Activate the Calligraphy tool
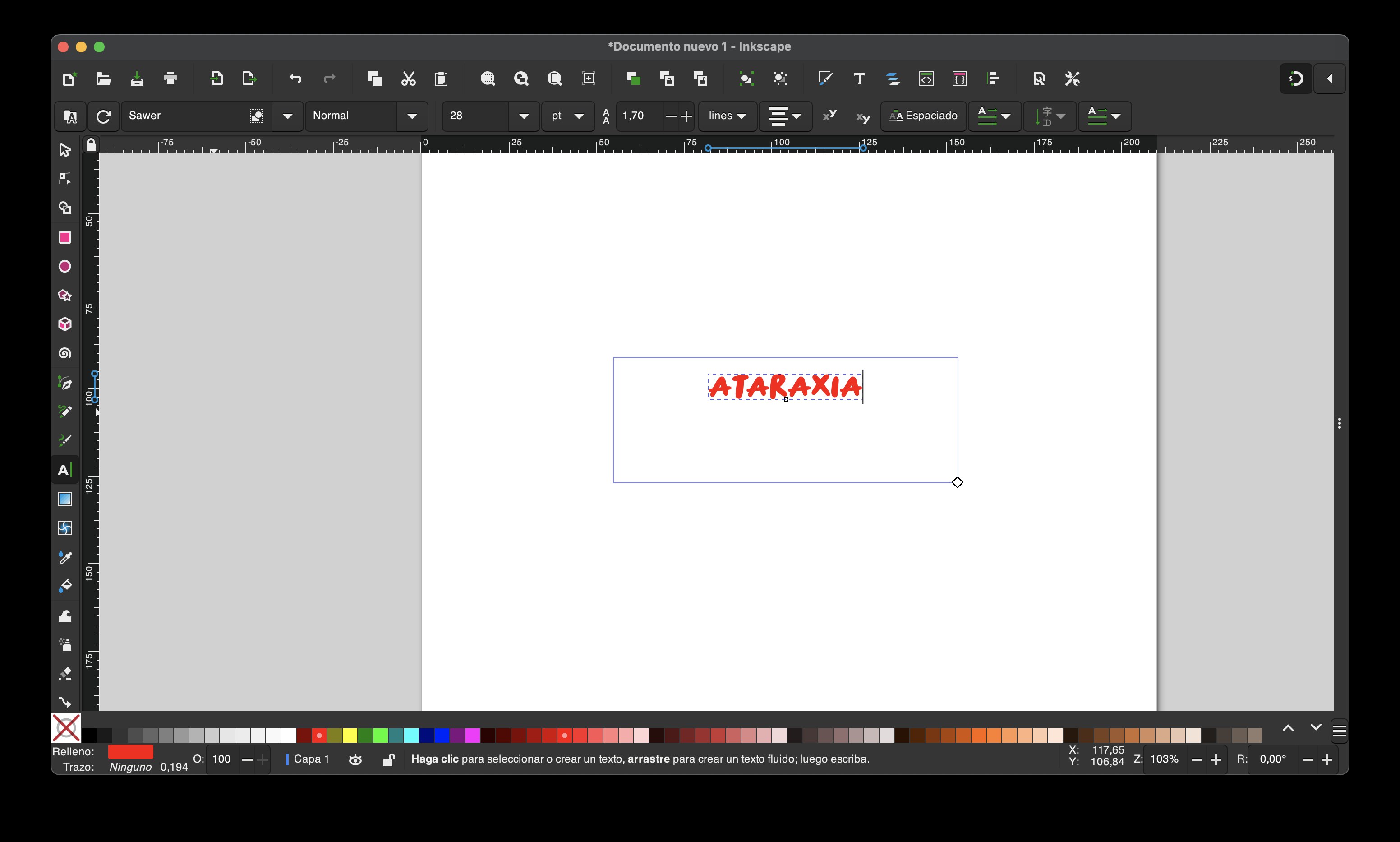 [64, 440]
